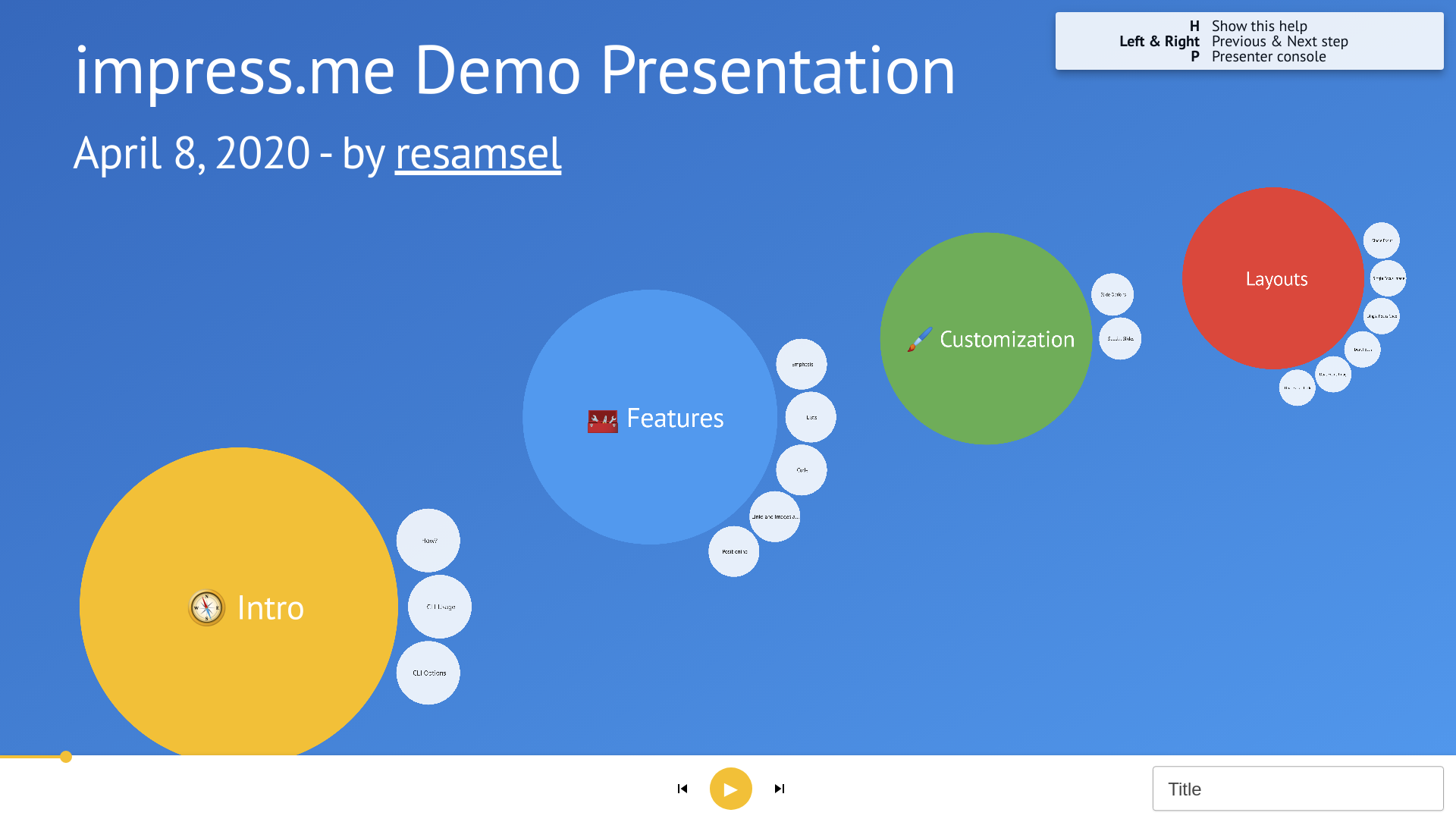Open the Links and Images slide bubble
1456x819 pixels.
click(x=774, y=516)
